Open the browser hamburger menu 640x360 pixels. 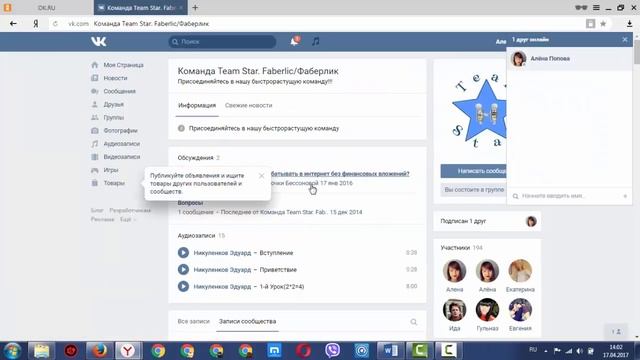pos(596,7)
